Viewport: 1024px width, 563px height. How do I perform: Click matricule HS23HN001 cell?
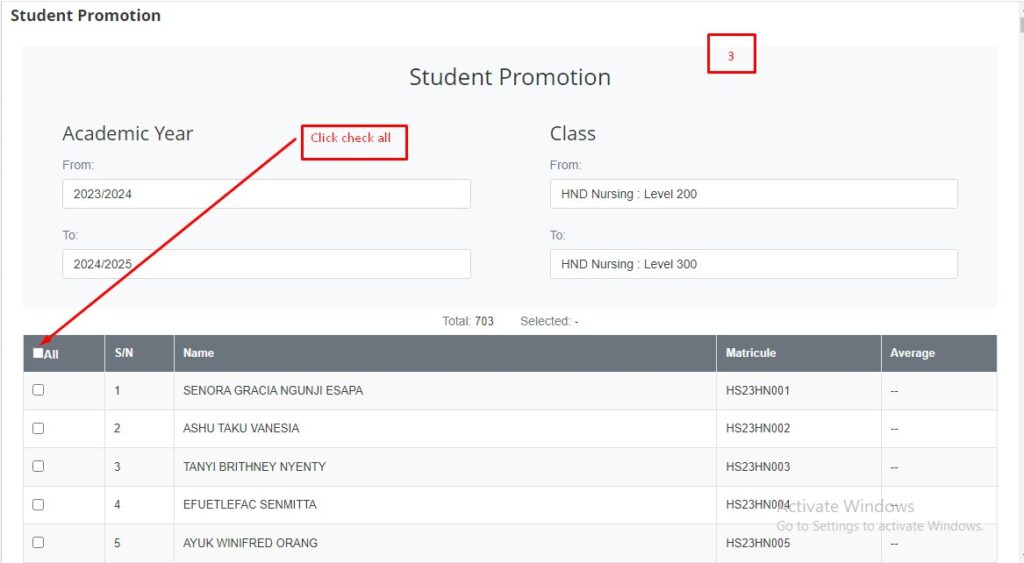(x=758, y=391)
